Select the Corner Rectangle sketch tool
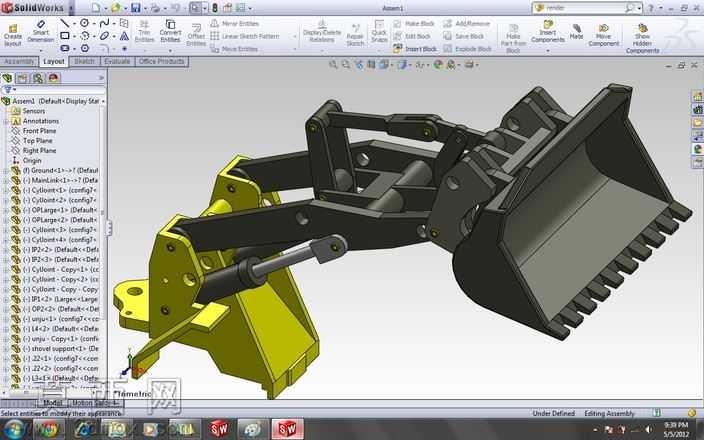 tap(65, 35)
